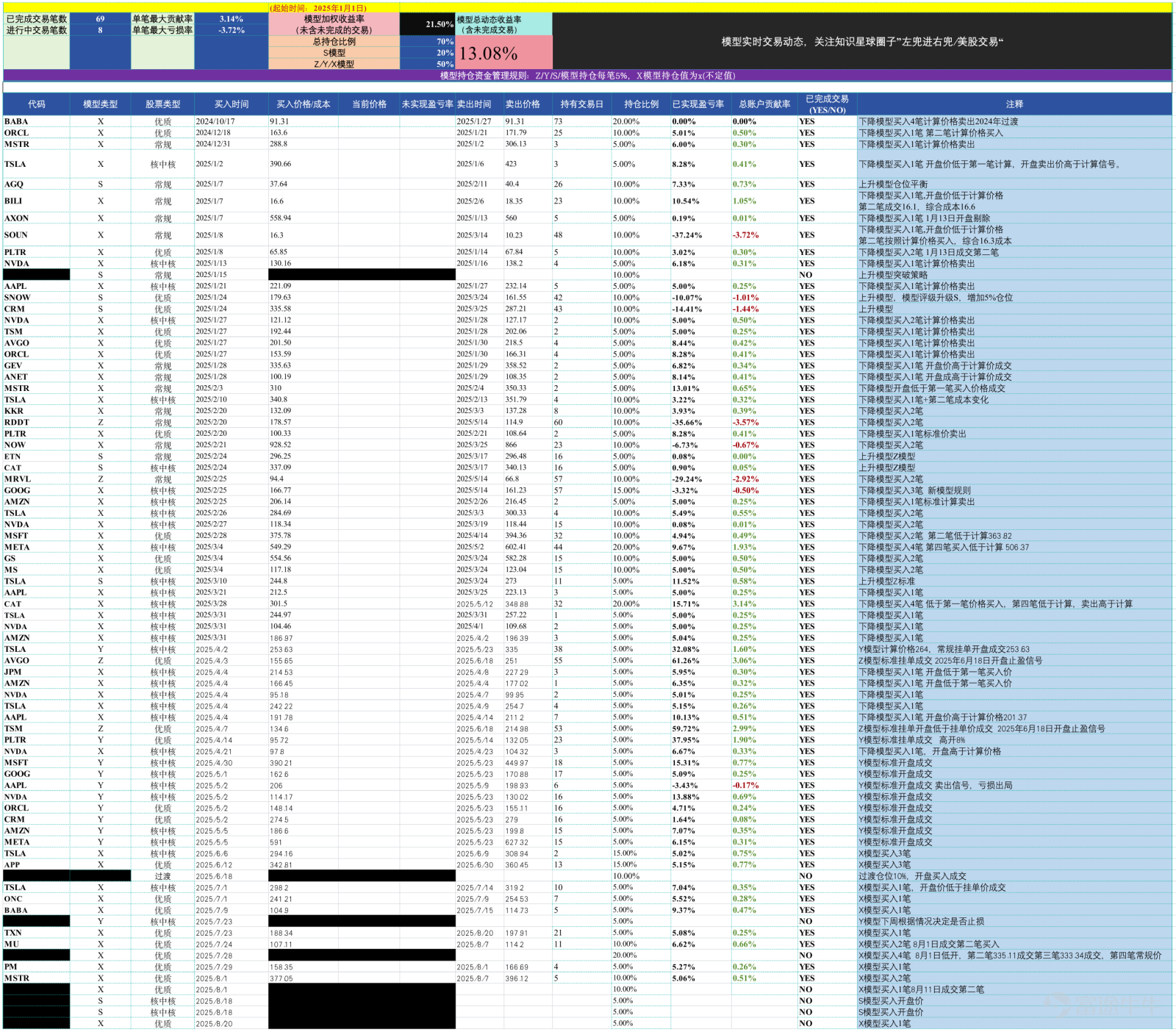The width and height of the screenshot is (1176, 1032).
Task: Click MRVL realized loss -29.24%
Action: point(700,479)
